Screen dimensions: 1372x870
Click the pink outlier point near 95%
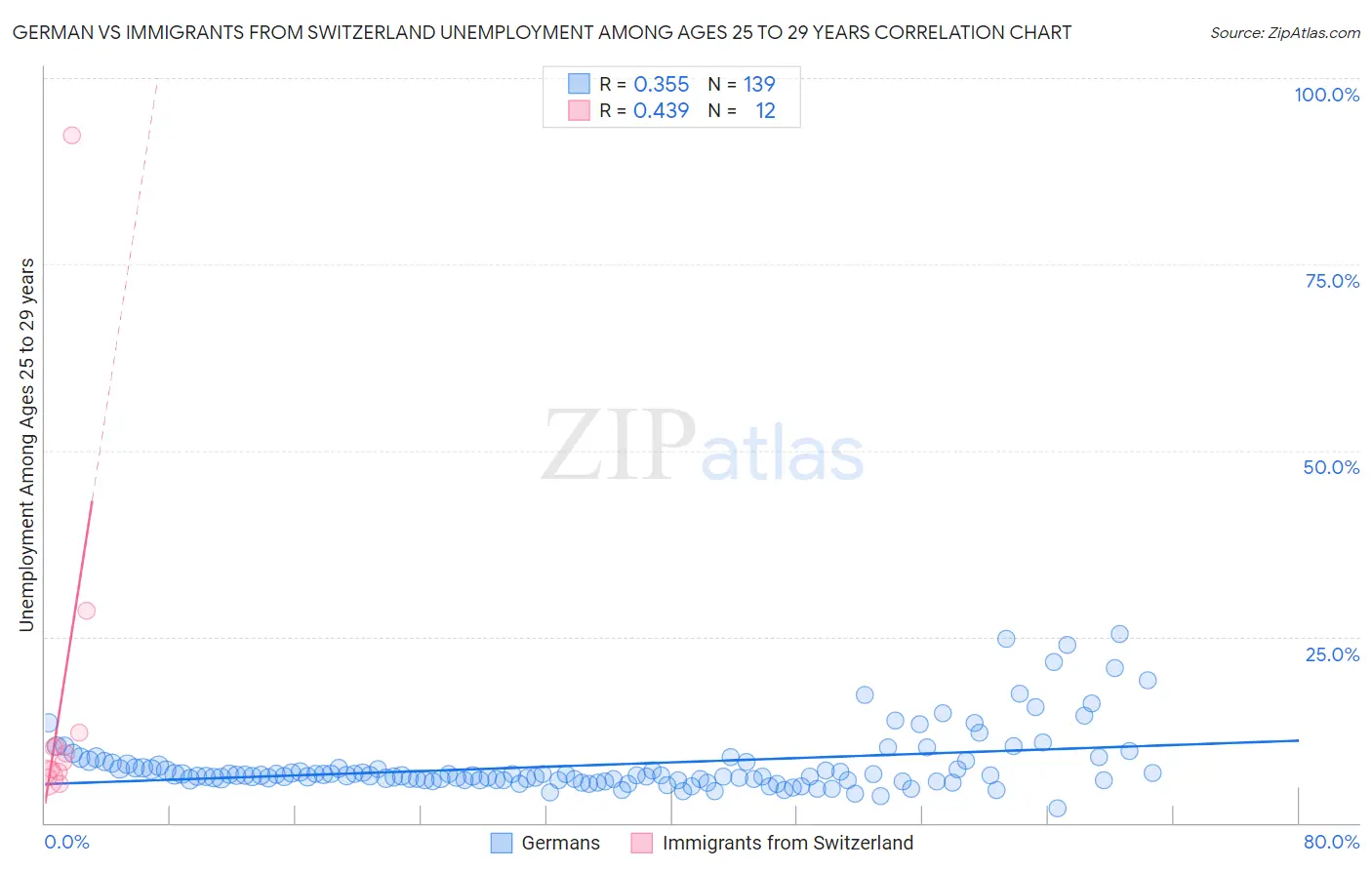click(71, 136)
